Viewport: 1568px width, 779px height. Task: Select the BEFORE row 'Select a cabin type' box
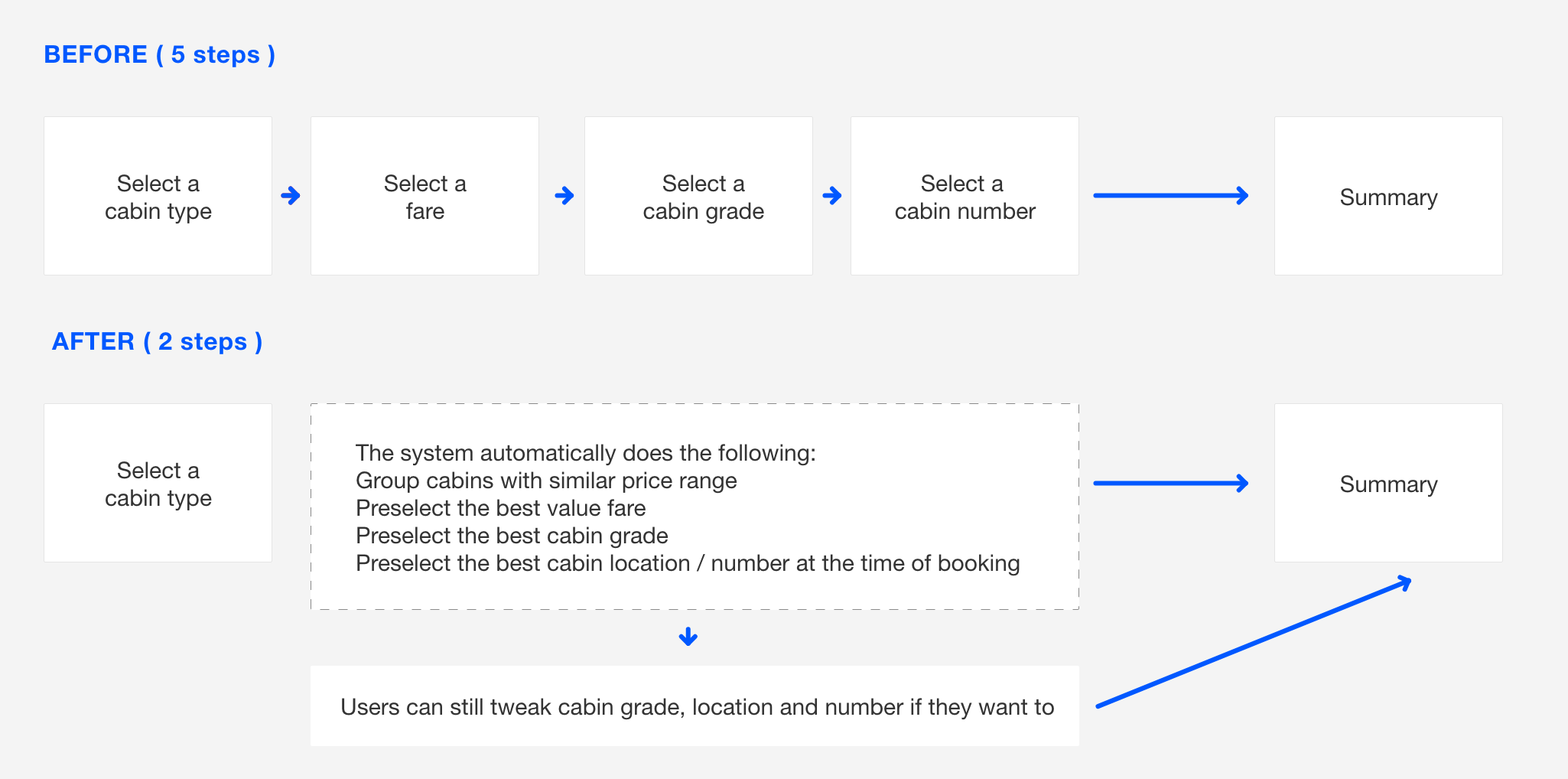[x=158, y=196]
